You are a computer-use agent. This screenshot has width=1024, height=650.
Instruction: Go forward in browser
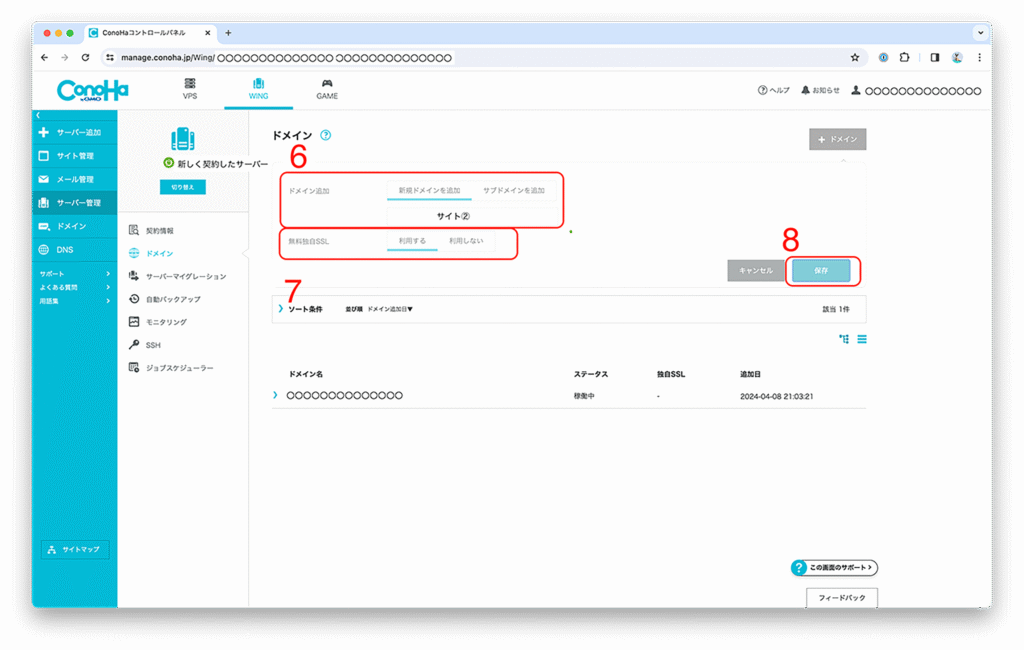click(x=65, y=57)
